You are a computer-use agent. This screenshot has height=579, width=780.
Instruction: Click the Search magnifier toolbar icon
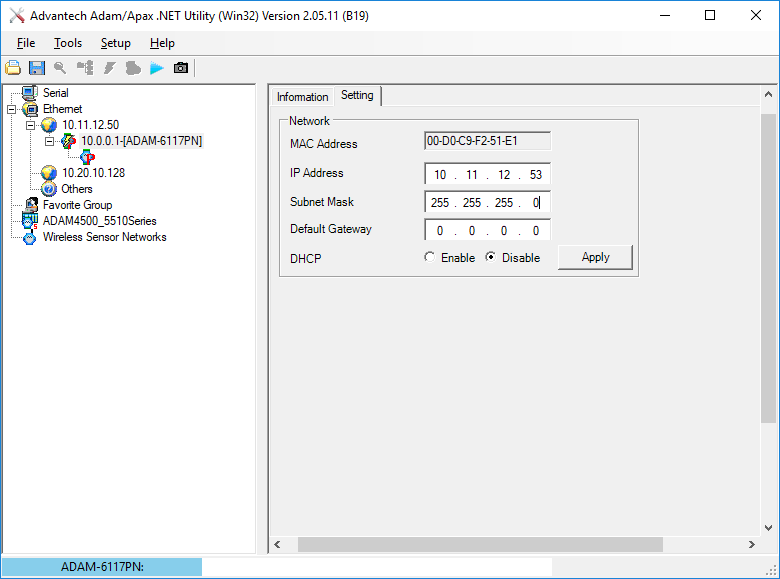[60, 68]
